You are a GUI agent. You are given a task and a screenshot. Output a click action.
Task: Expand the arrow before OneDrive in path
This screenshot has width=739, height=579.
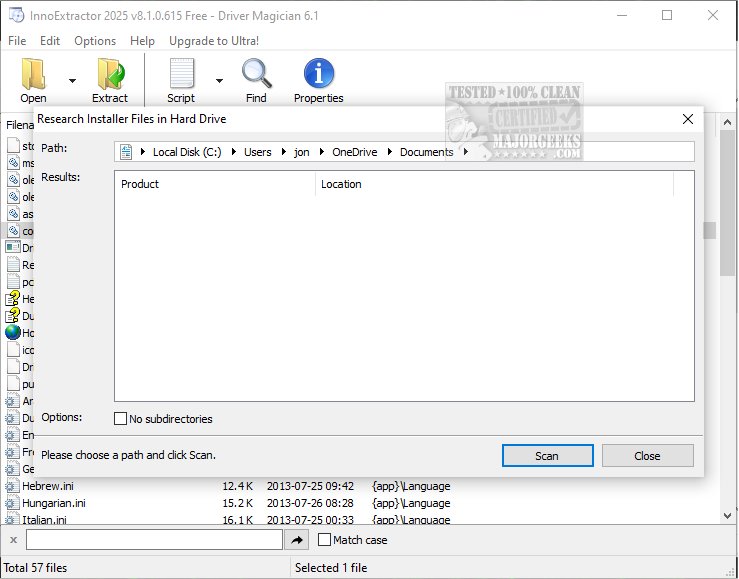[321, 152]
